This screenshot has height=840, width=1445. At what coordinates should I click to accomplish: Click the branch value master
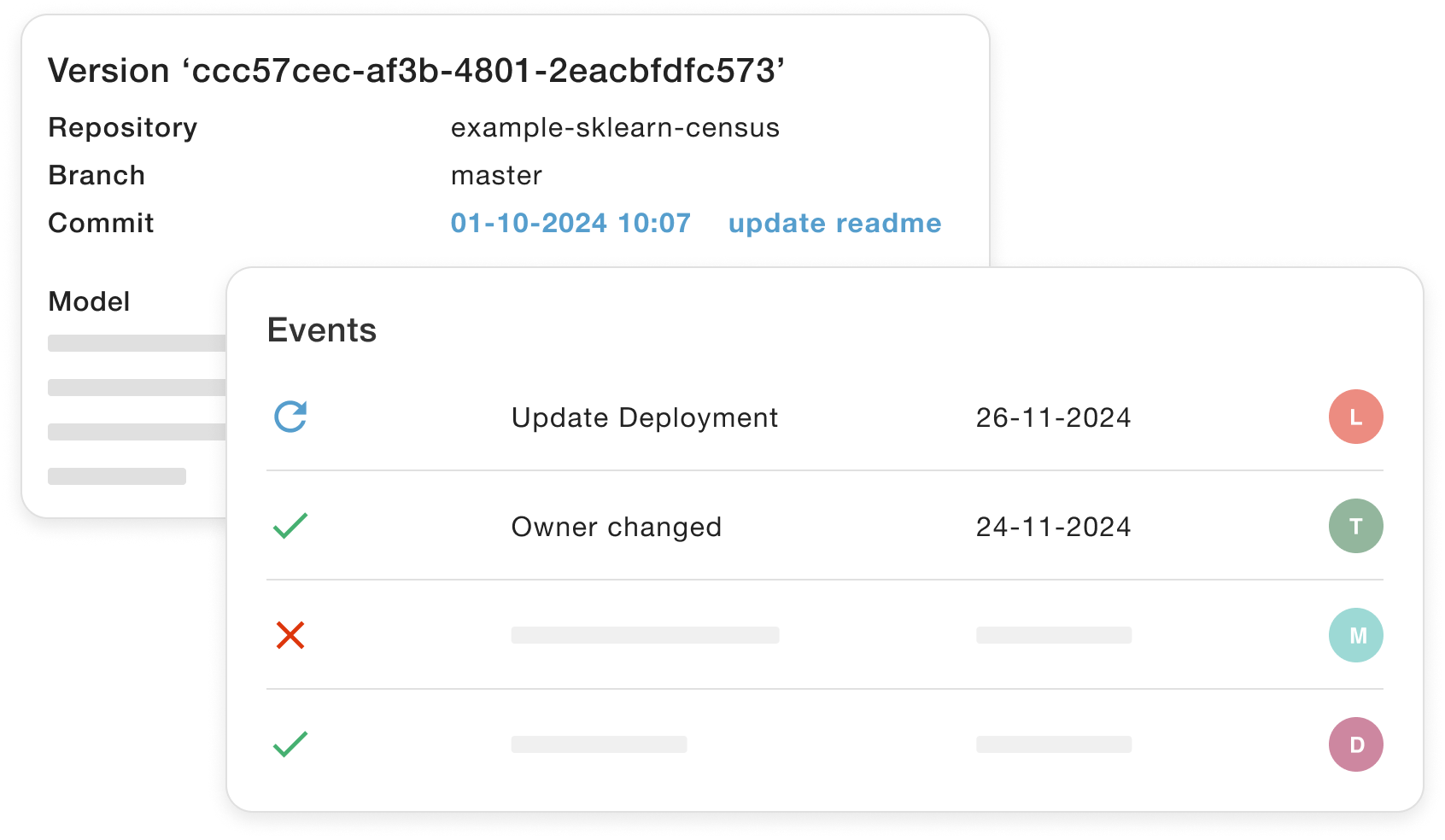tap(496, 175)
